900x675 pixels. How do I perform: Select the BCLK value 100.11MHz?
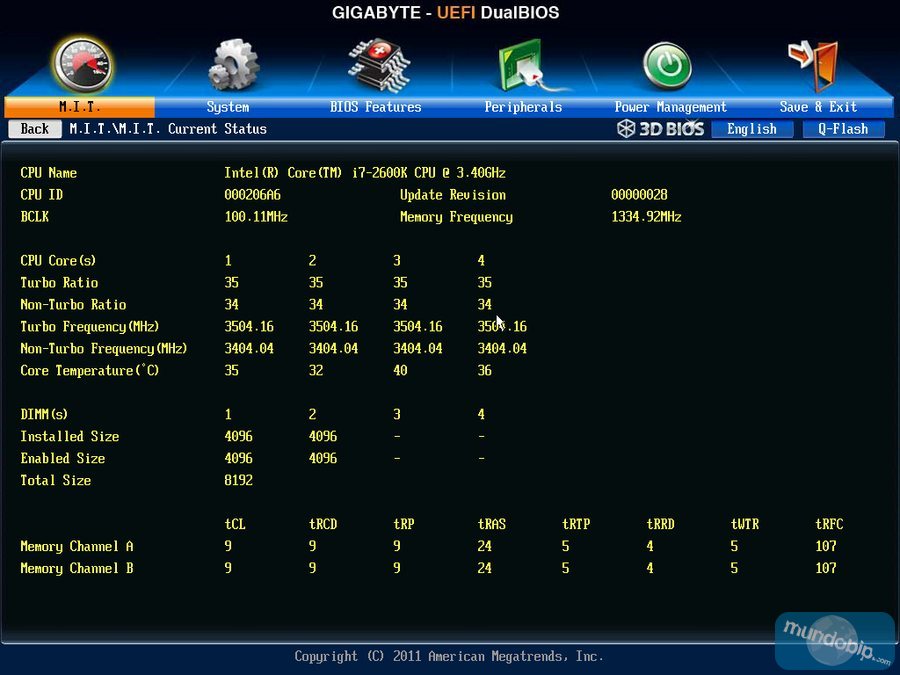(256, 217)
